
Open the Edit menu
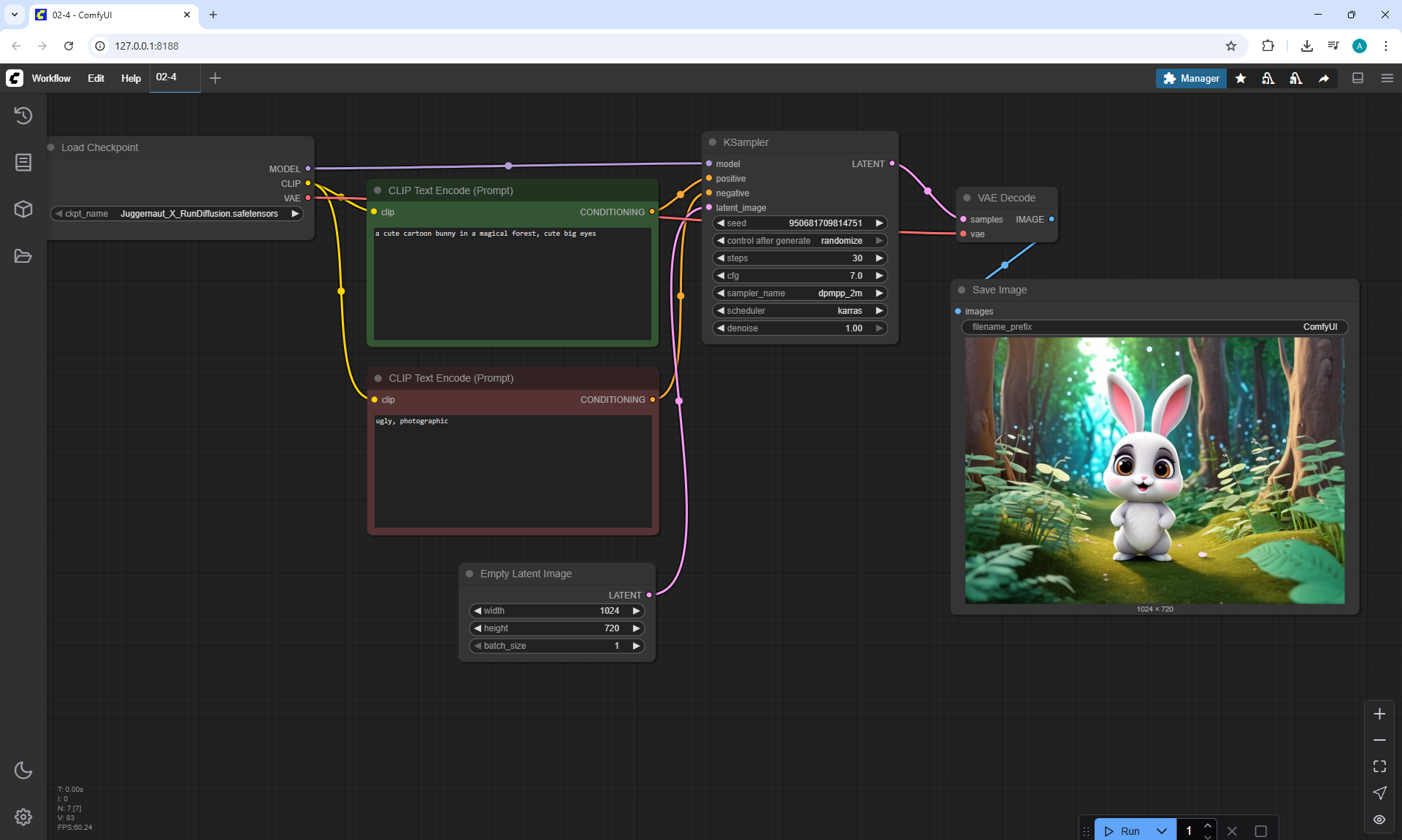[x=96, y=78]
